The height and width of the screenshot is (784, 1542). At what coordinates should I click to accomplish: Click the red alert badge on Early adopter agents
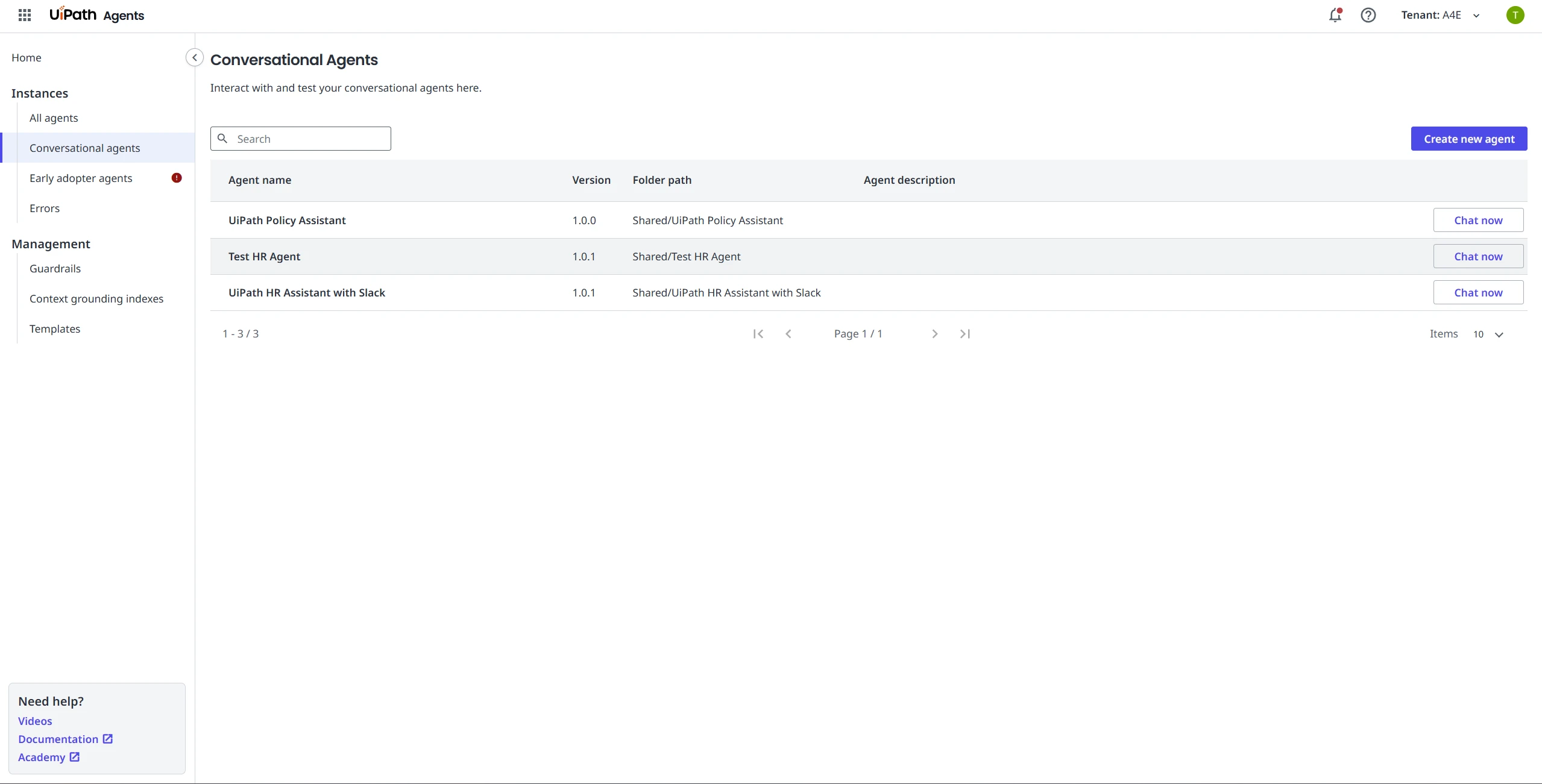(177, 178)
